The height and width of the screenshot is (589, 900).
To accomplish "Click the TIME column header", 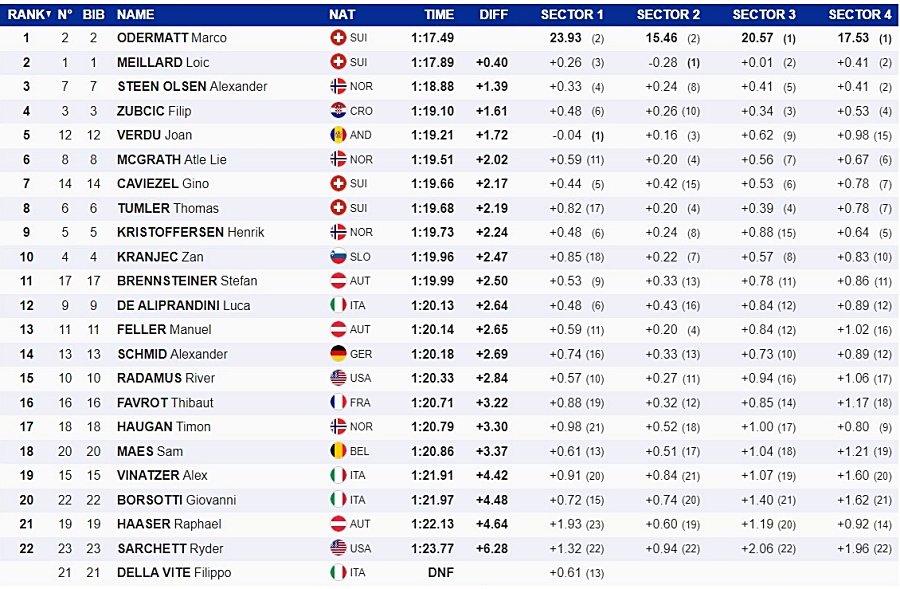I will [x=439, y=14].
